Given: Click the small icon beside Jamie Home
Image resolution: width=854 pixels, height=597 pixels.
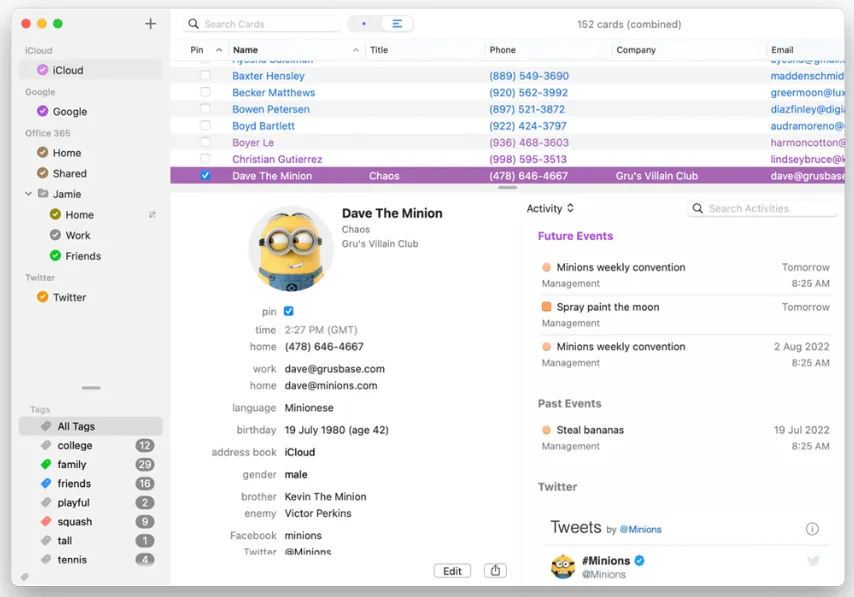Looking at the screenshot, I should coord(152,215).
